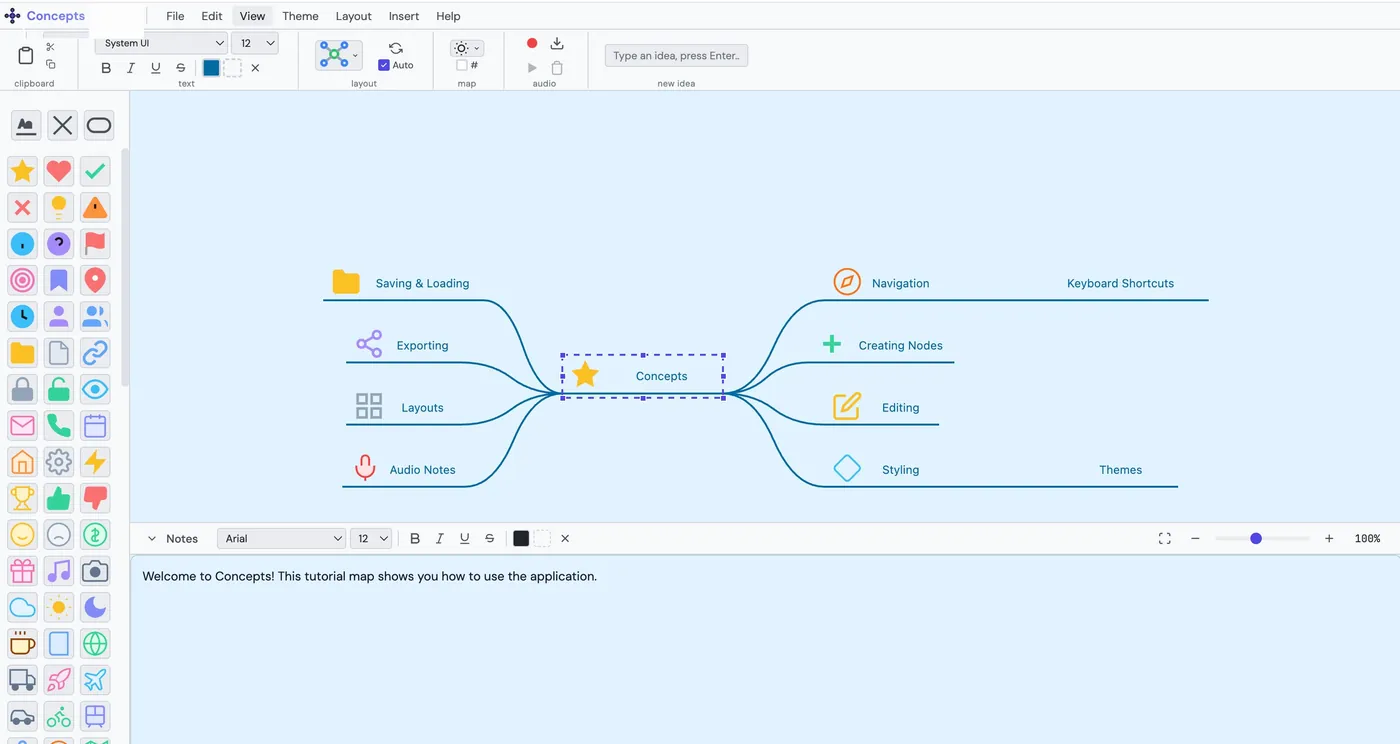This screenshot has height=744, width=1400.
Task: Click the refresh layout icon
Action: [x=396, y=48]
